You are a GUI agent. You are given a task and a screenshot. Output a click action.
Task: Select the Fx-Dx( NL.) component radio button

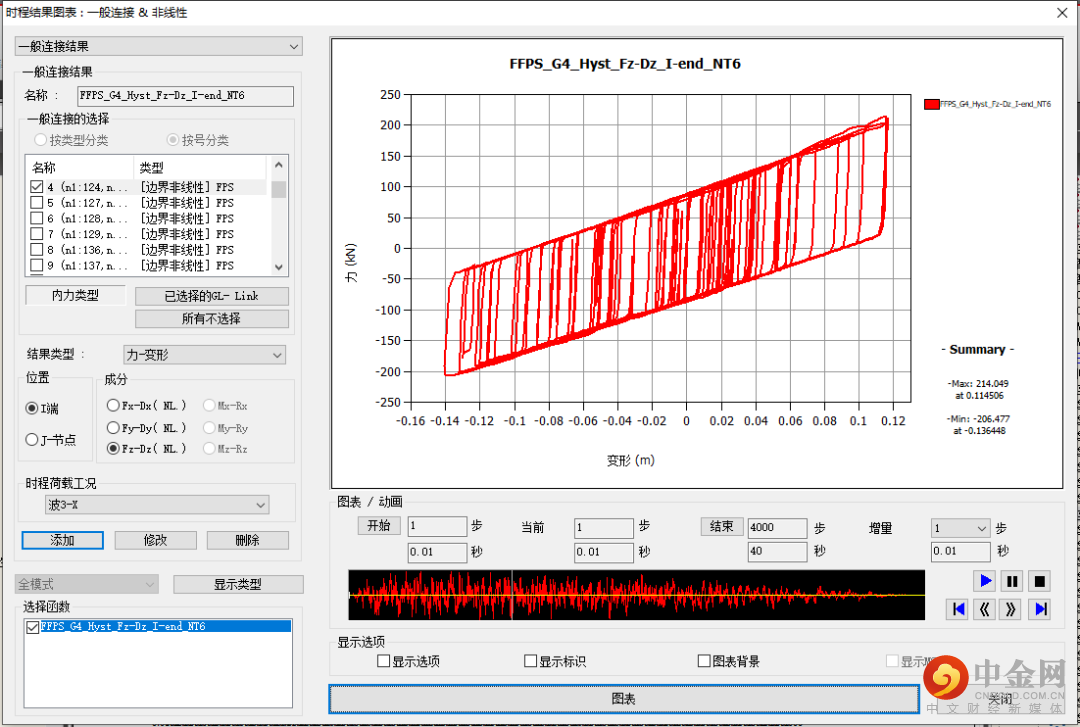113,405
